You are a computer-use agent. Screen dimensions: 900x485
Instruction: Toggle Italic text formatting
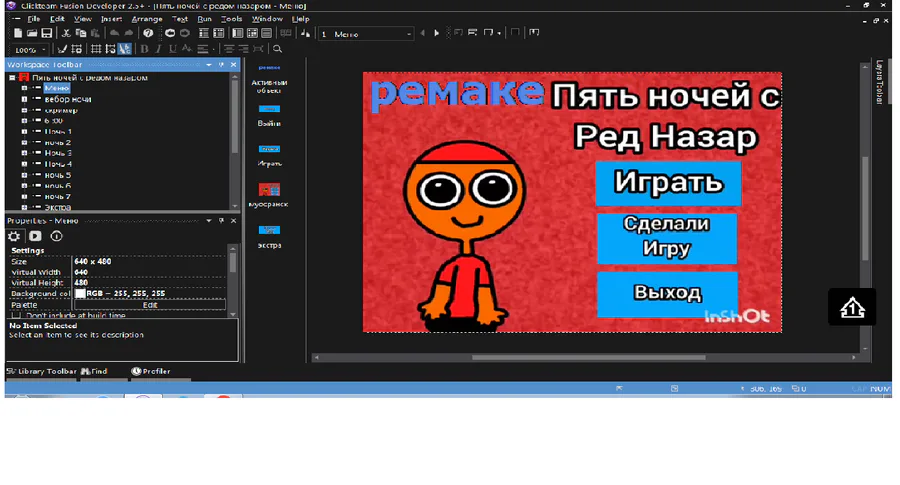click(x=158, y=49)
